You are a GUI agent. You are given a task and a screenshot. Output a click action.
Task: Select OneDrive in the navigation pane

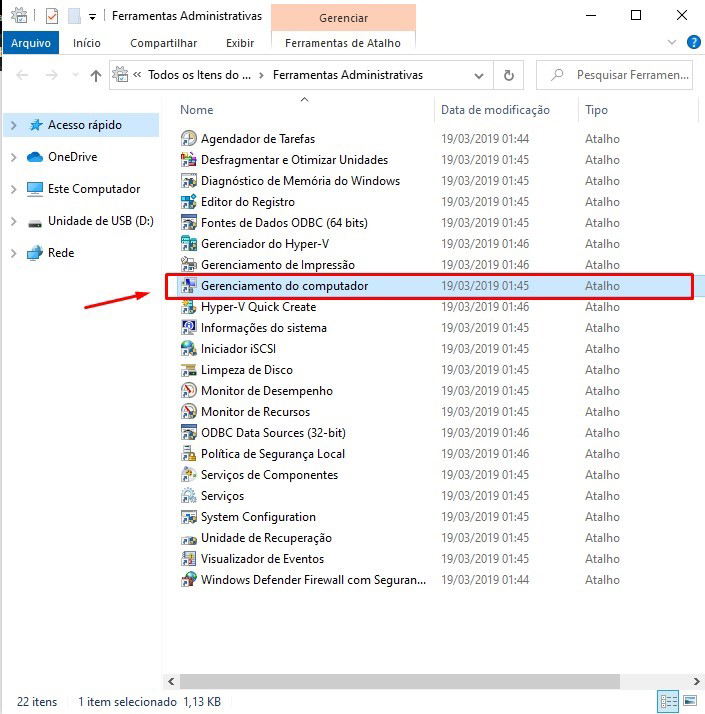click(x=73, y=157)
